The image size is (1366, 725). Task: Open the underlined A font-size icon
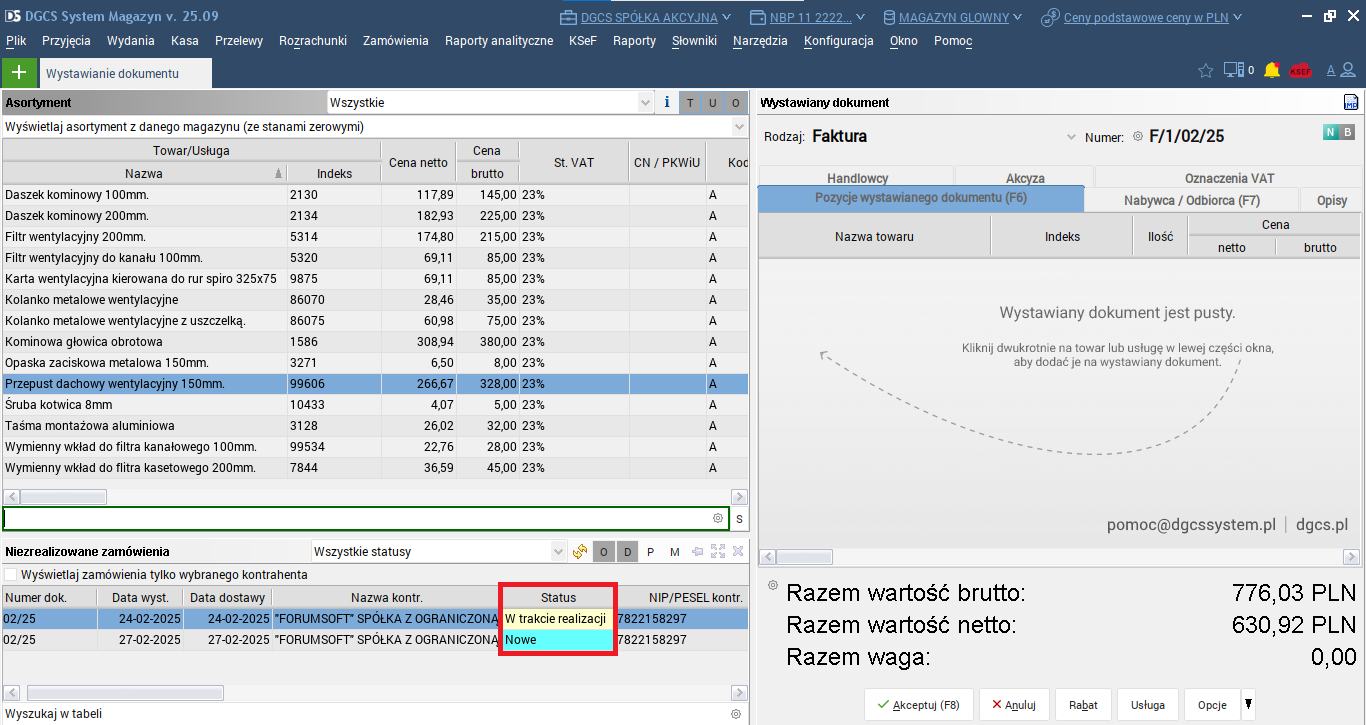click(1331, 71)
